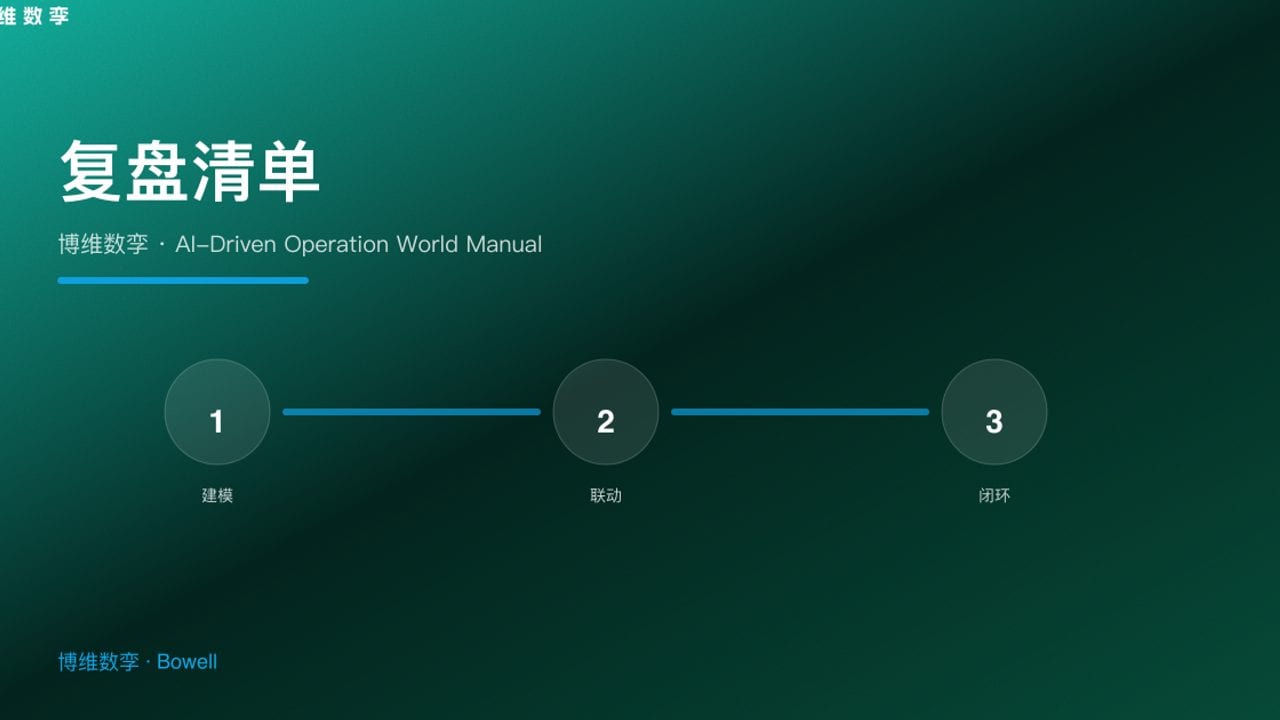Viewport: 1280px width, 720px height.
Task: Expand details under the 闭环 step
Action: (994, 495)
